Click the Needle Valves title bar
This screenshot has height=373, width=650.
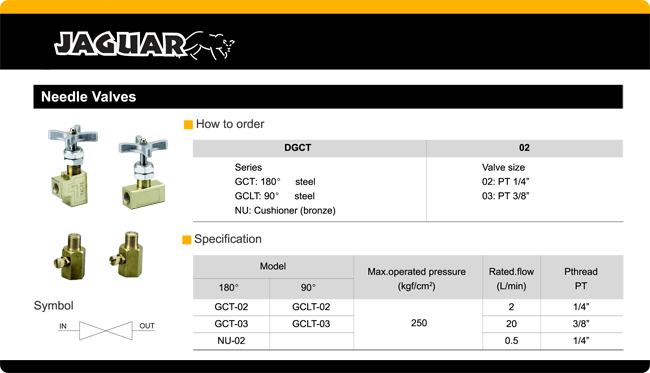[x=328, y=97]
